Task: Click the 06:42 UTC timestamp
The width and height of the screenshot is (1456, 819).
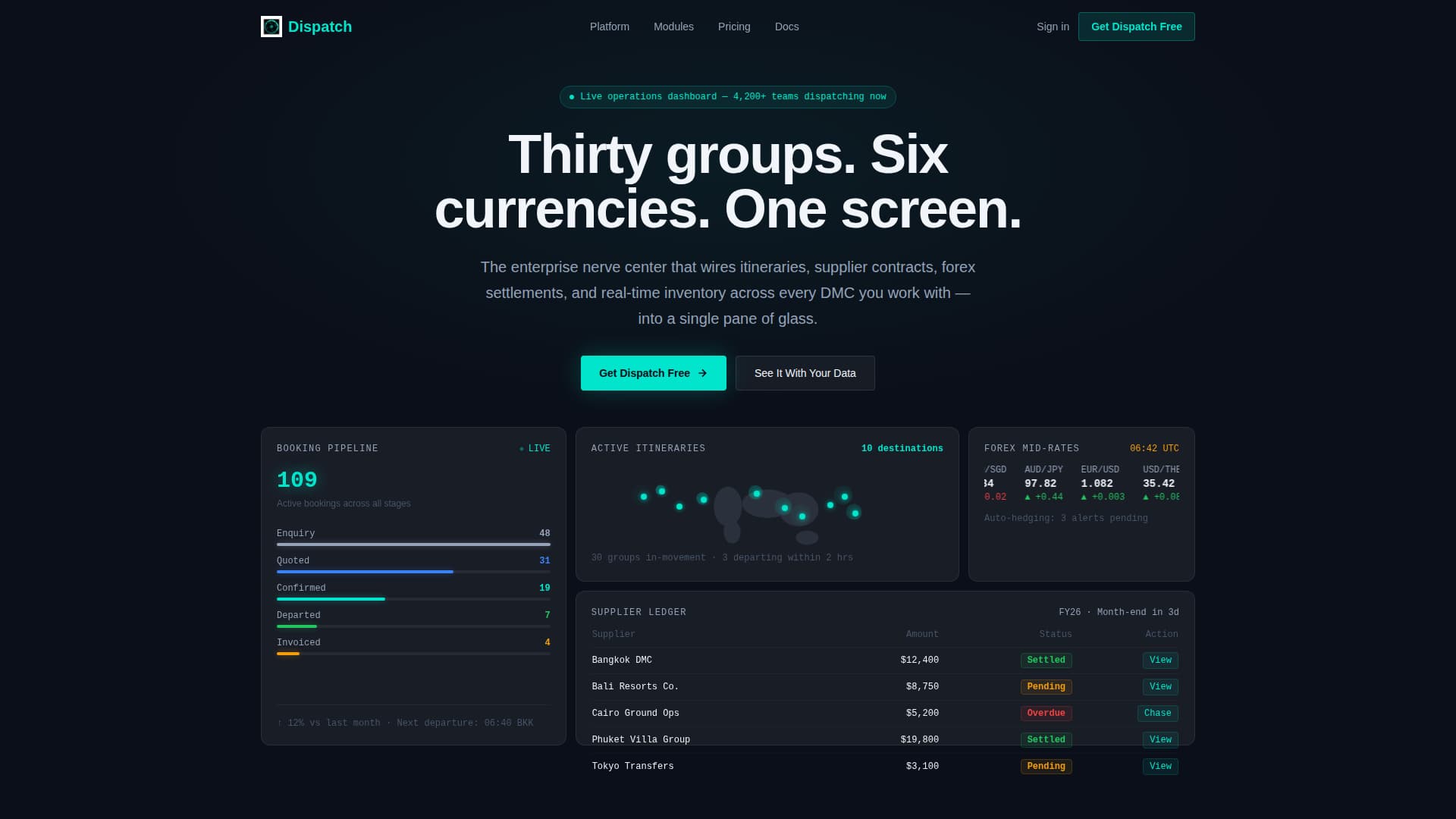Action: (1154, 449)
